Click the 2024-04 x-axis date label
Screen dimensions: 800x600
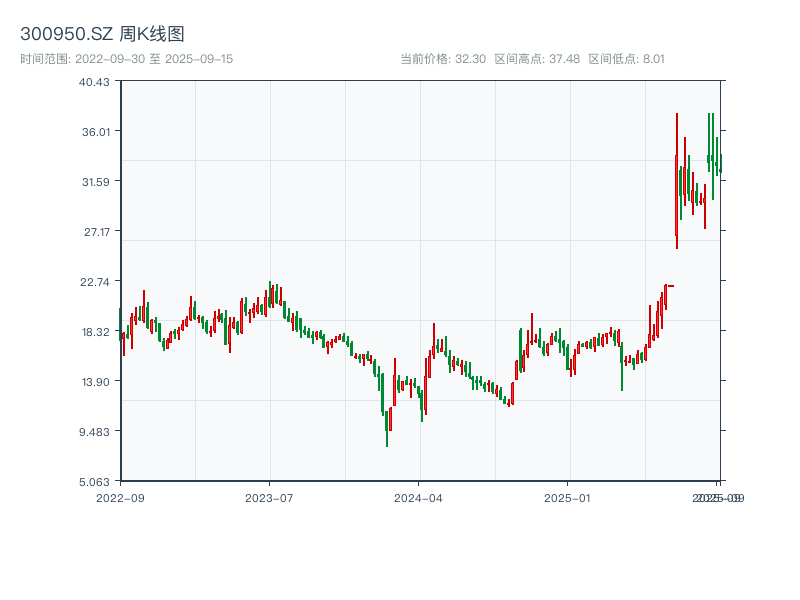coord(419,497)
